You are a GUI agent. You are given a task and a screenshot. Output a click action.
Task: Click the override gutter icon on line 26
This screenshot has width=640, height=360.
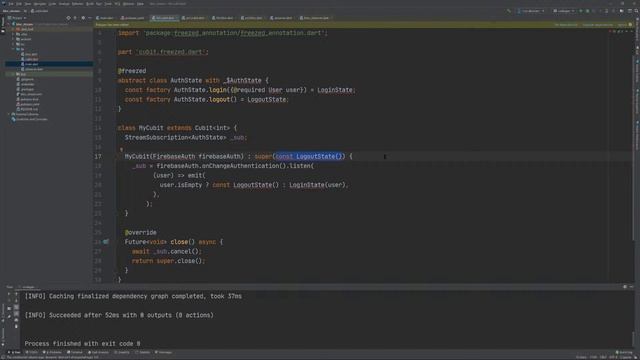coord(106,242)
